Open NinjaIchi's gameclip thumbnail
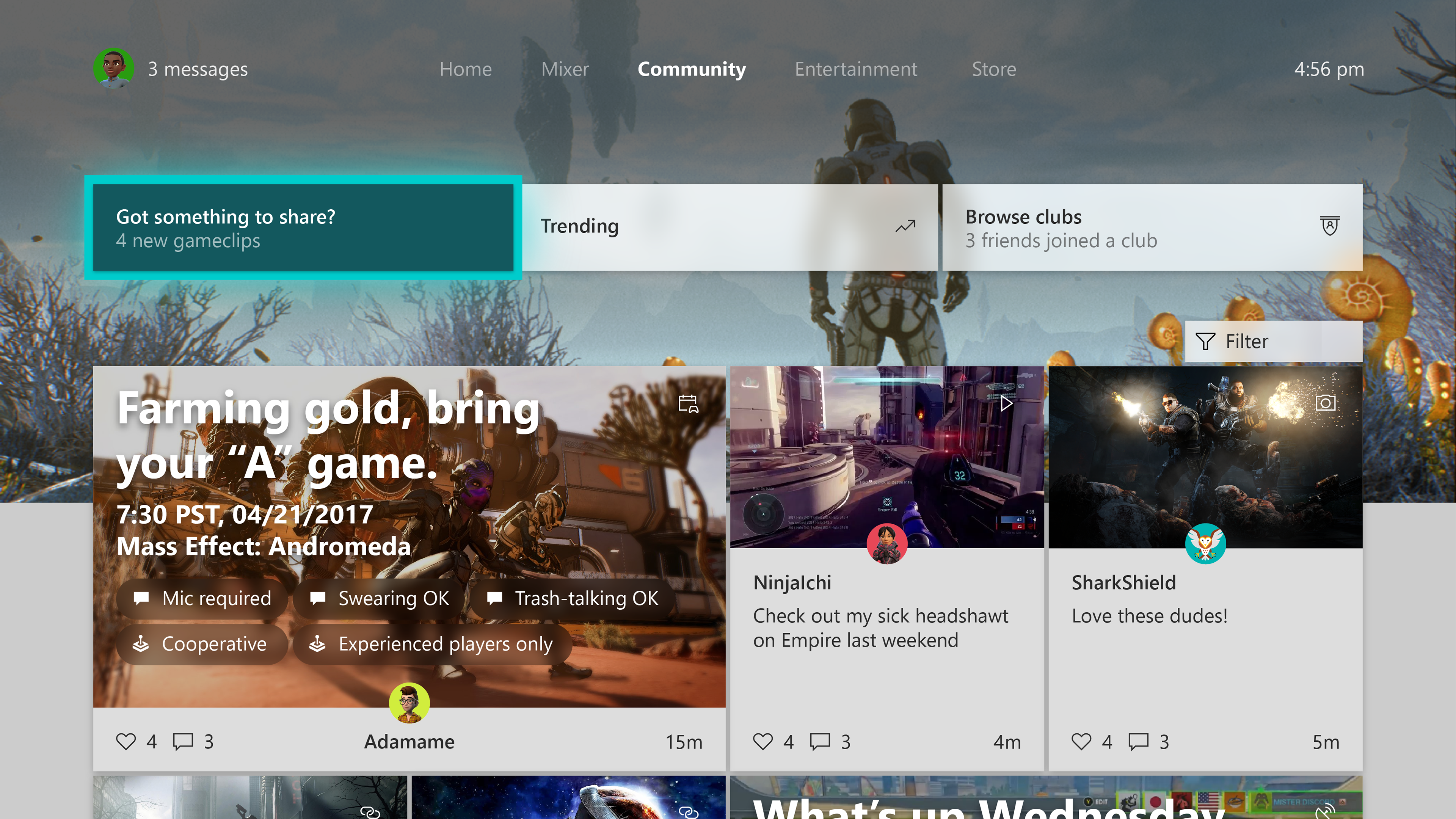The height and width of the screenshot is (819, 1456). pyautogui.click(x=887, y=457)
